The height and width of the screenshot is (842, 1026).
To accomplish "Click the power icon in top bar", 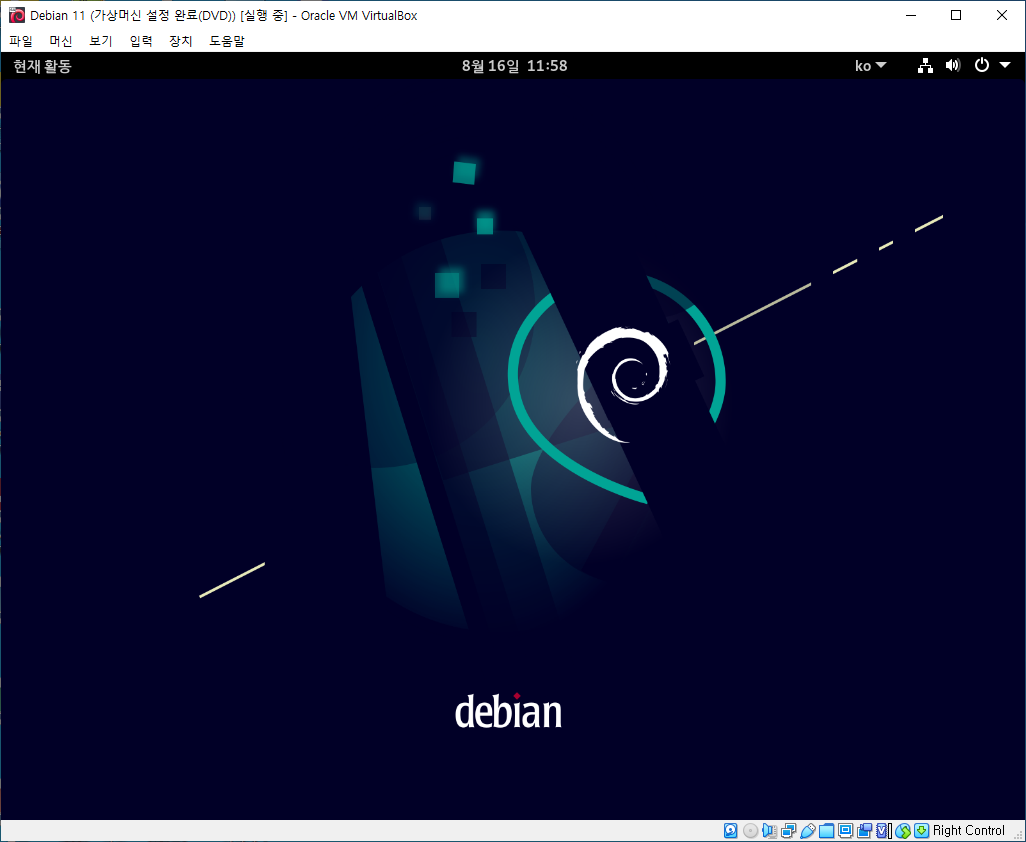I will 982,65.
